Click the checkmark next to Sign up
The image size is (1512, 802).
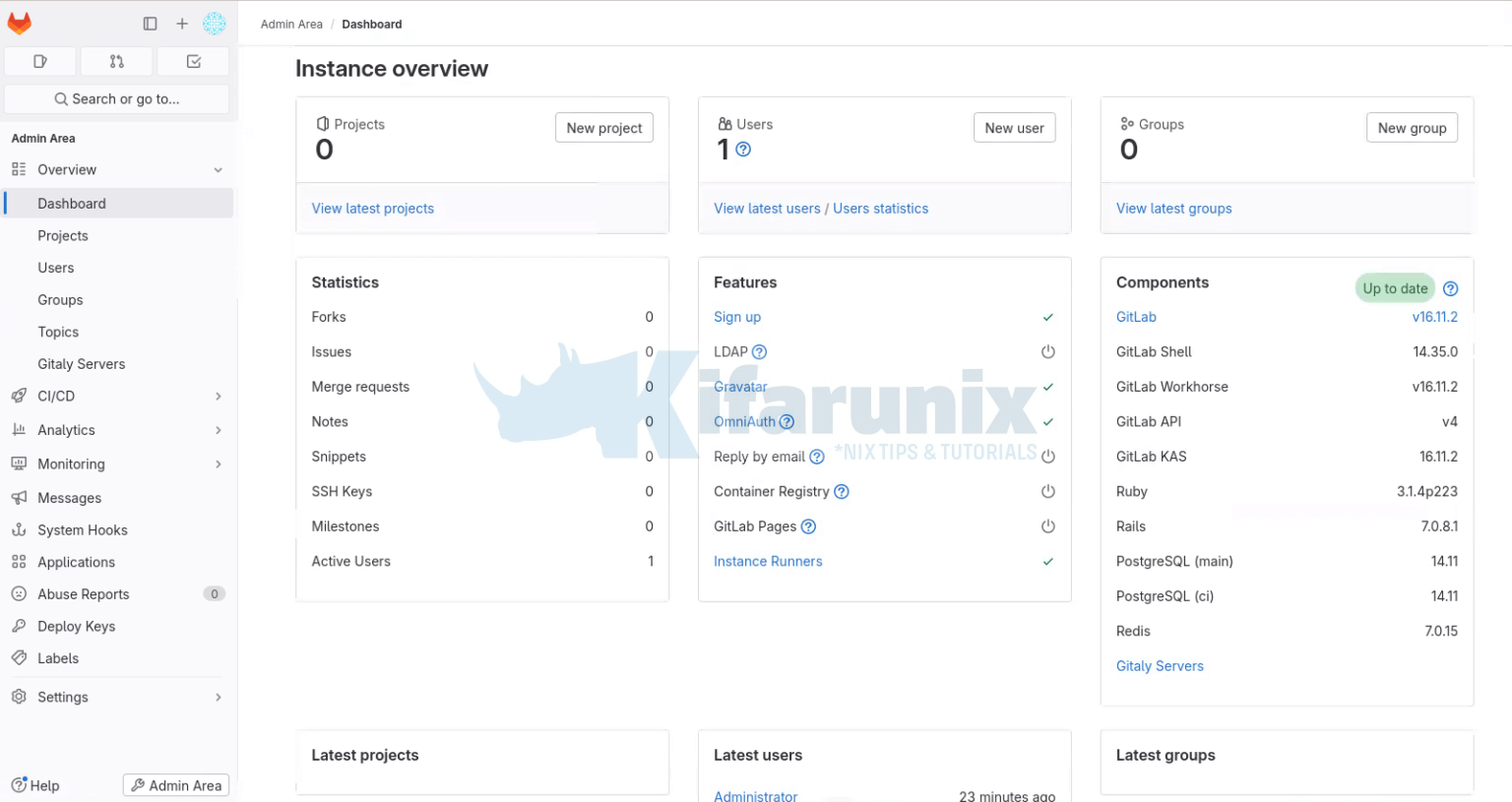pyautogui.click(x=1048, y=317)
